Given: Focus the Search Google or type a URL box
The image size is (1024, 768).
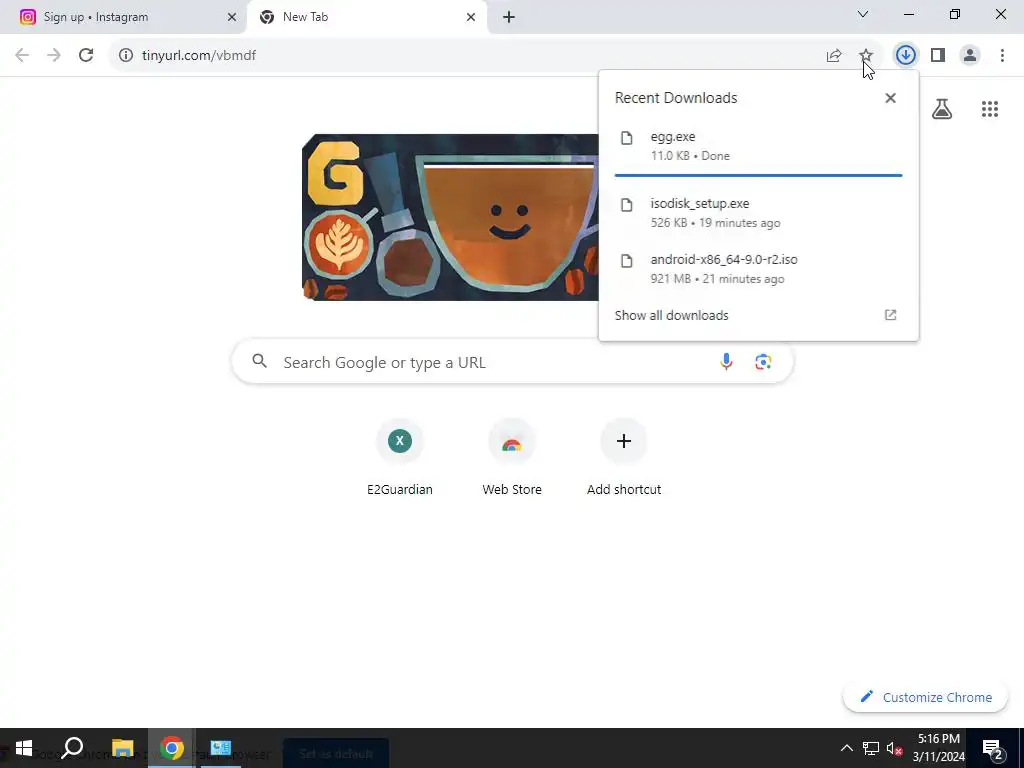Looking at the screenshot, I should [513, 362].
